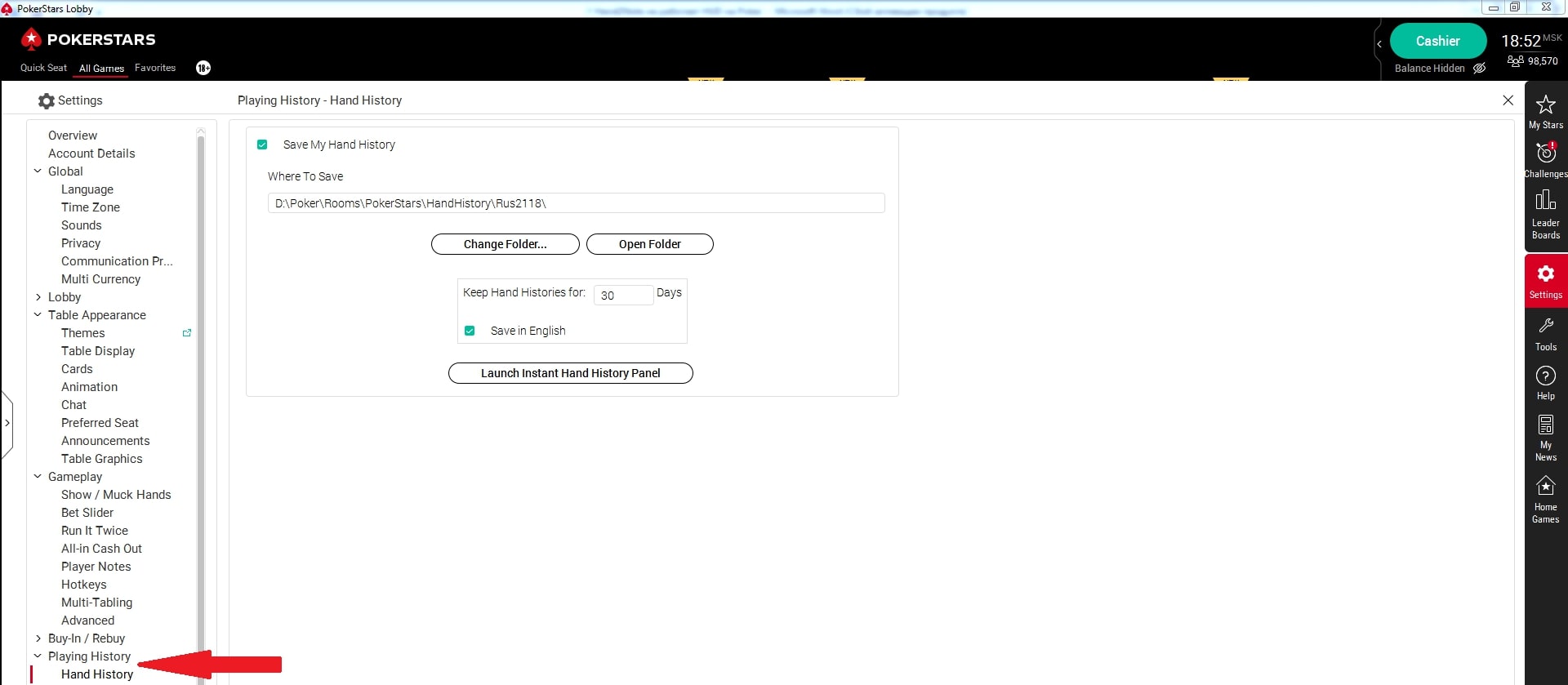Viewport: 1568px width, 685px height.
Task: Close the Settings panel with X
Action: pyautogui.click(x=1508, y=100)
